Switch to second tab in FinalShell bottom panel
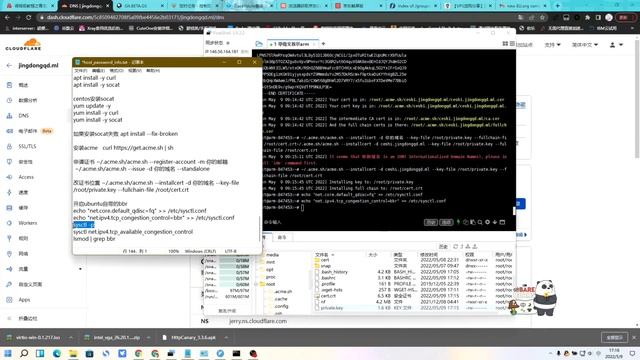The image size is (640, 360). pyautogui.click(x=282, y=237)
